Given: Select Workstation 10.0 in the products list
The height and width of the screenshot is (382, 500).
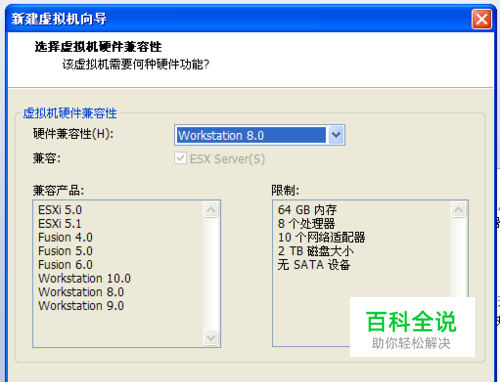Looking at the screenshot, I should pyautogui.click(x=84, y=278).
